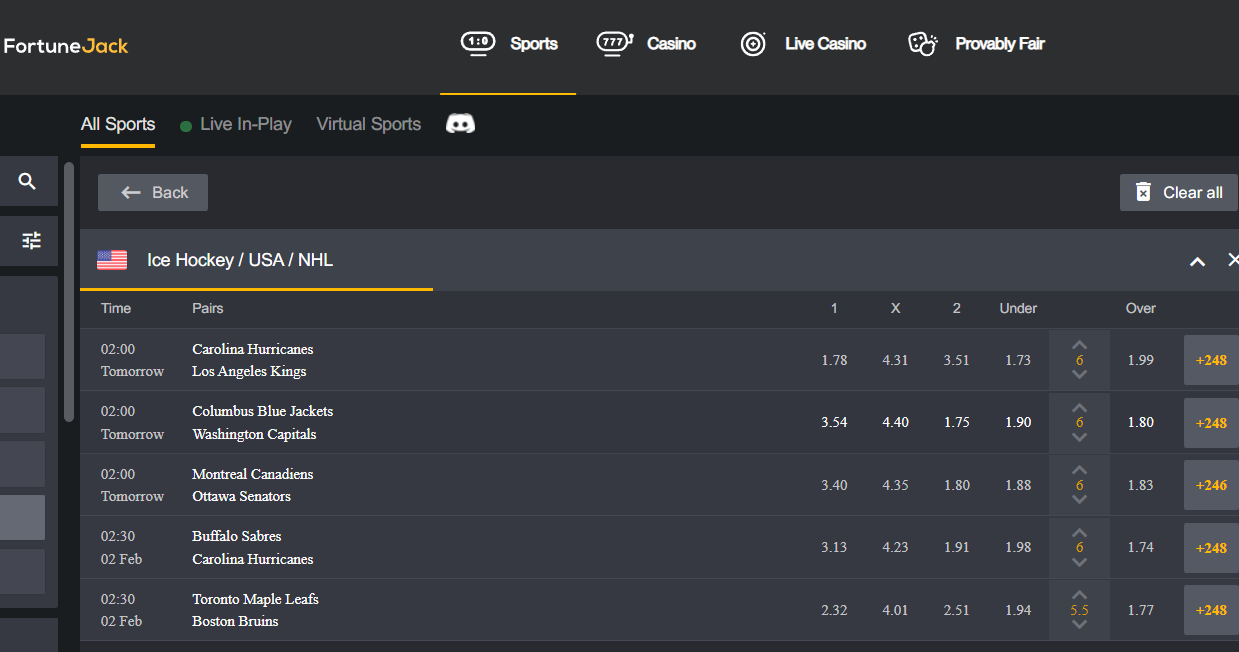
Task: Select 1.75 odds on Washington Capitals
Action: pyautogui.click(x=957, y=422)
